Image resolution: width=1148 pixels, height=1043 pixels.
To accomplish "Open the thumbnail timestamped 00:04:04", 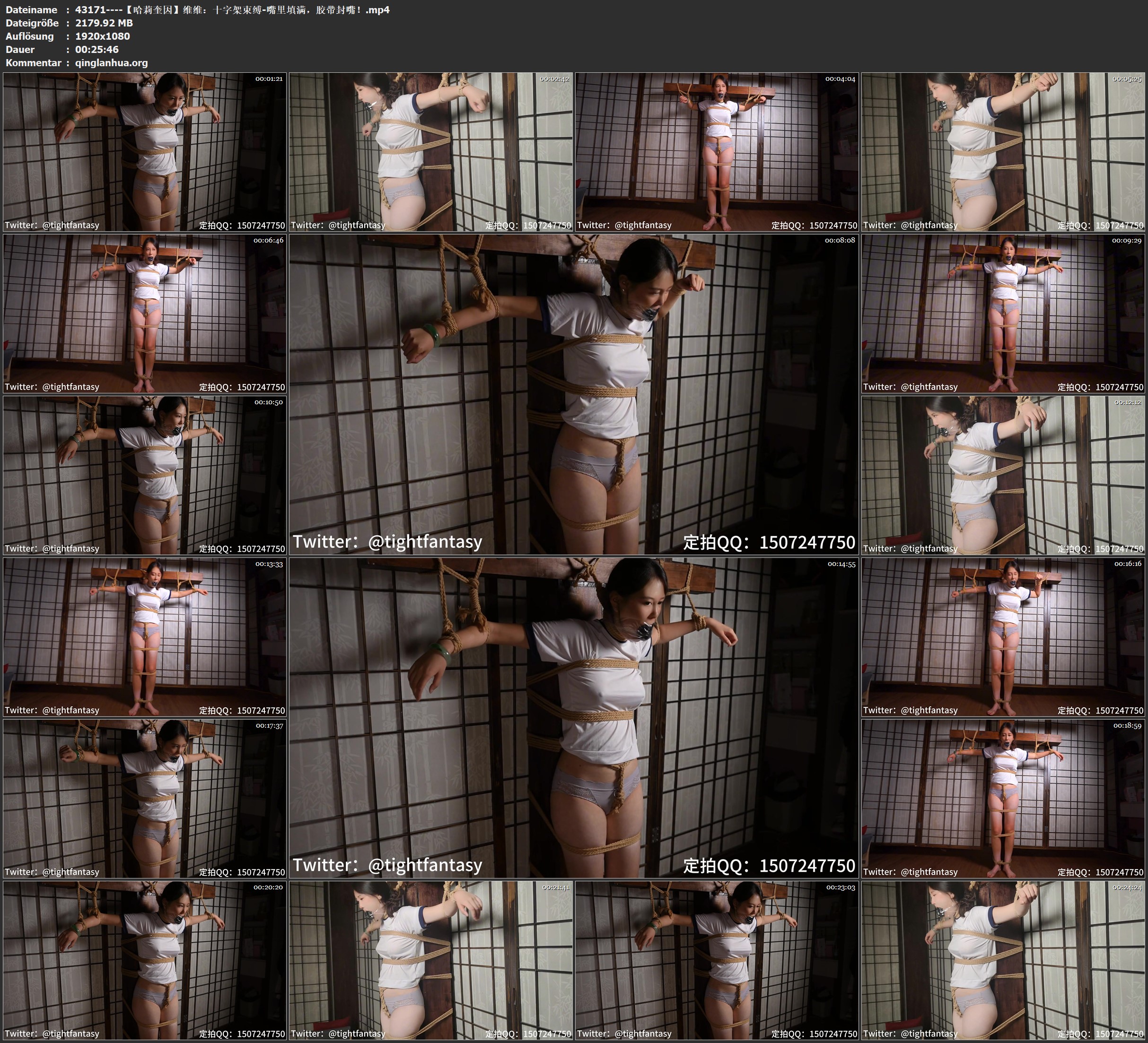I will point(717,151).
